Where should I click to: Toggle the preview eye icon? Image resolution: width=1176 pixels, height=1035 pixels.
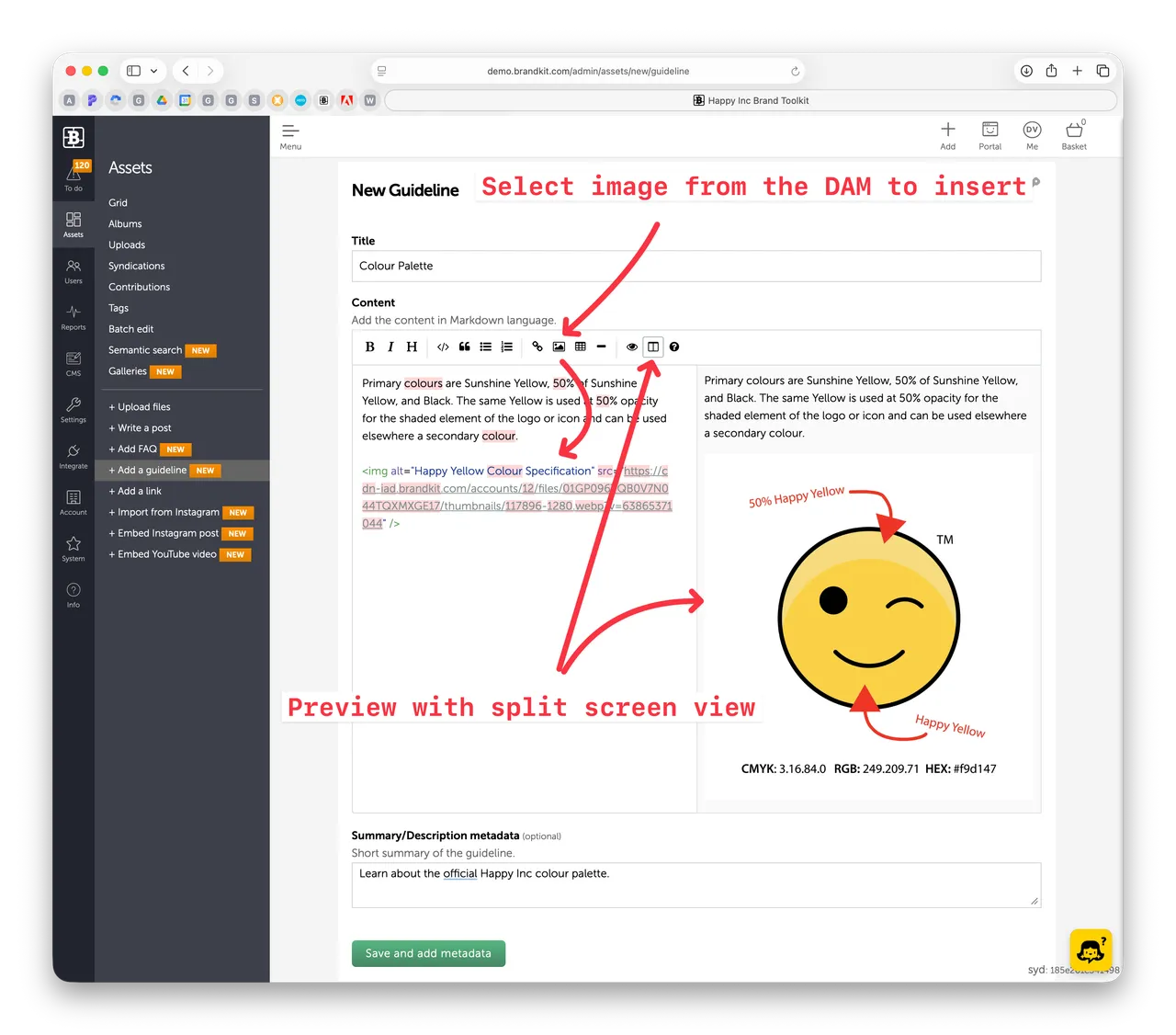pos(631,347)
